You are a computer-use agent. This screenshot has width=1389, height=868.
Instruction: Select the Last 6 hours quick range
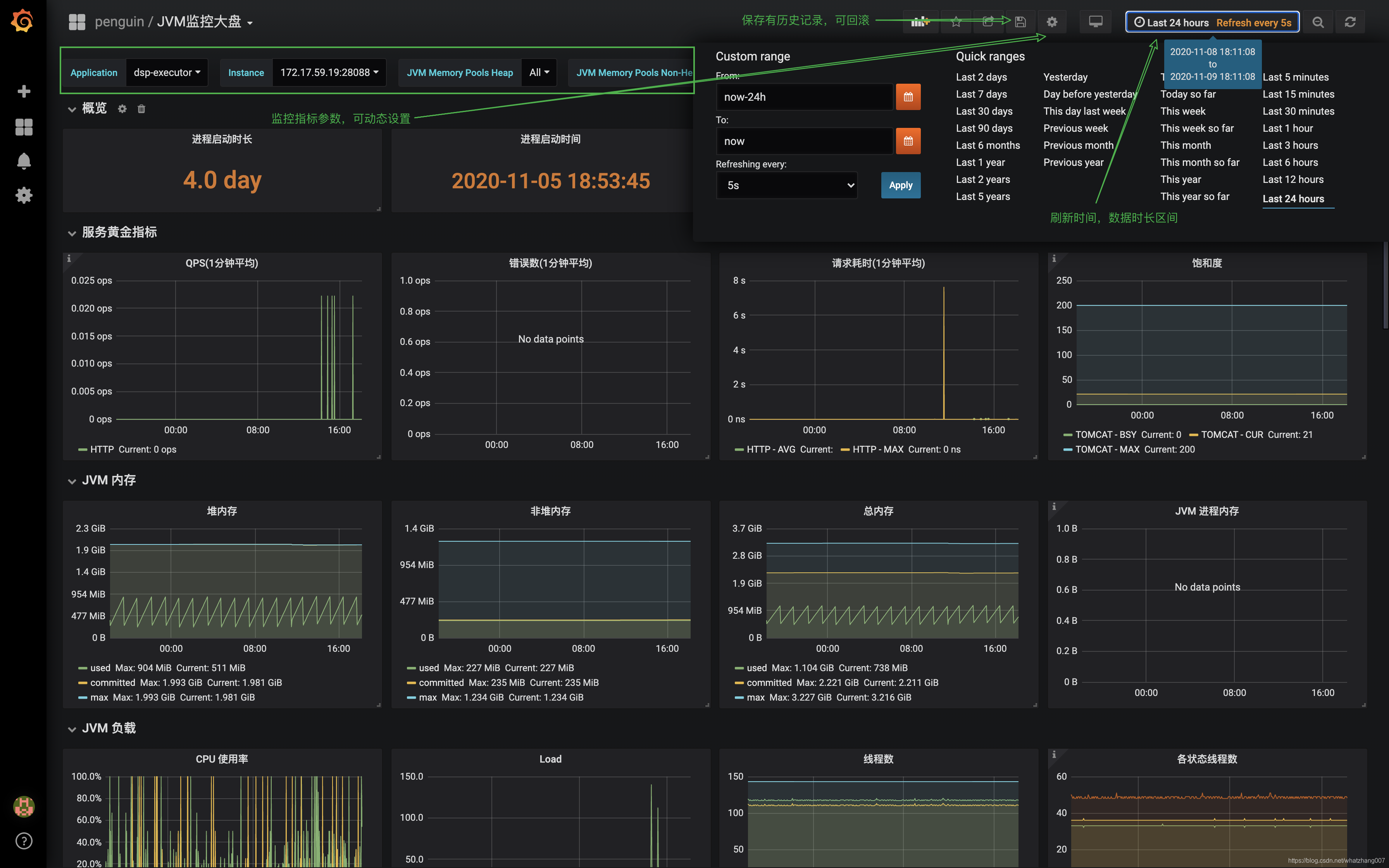[x=1290, y=162]
